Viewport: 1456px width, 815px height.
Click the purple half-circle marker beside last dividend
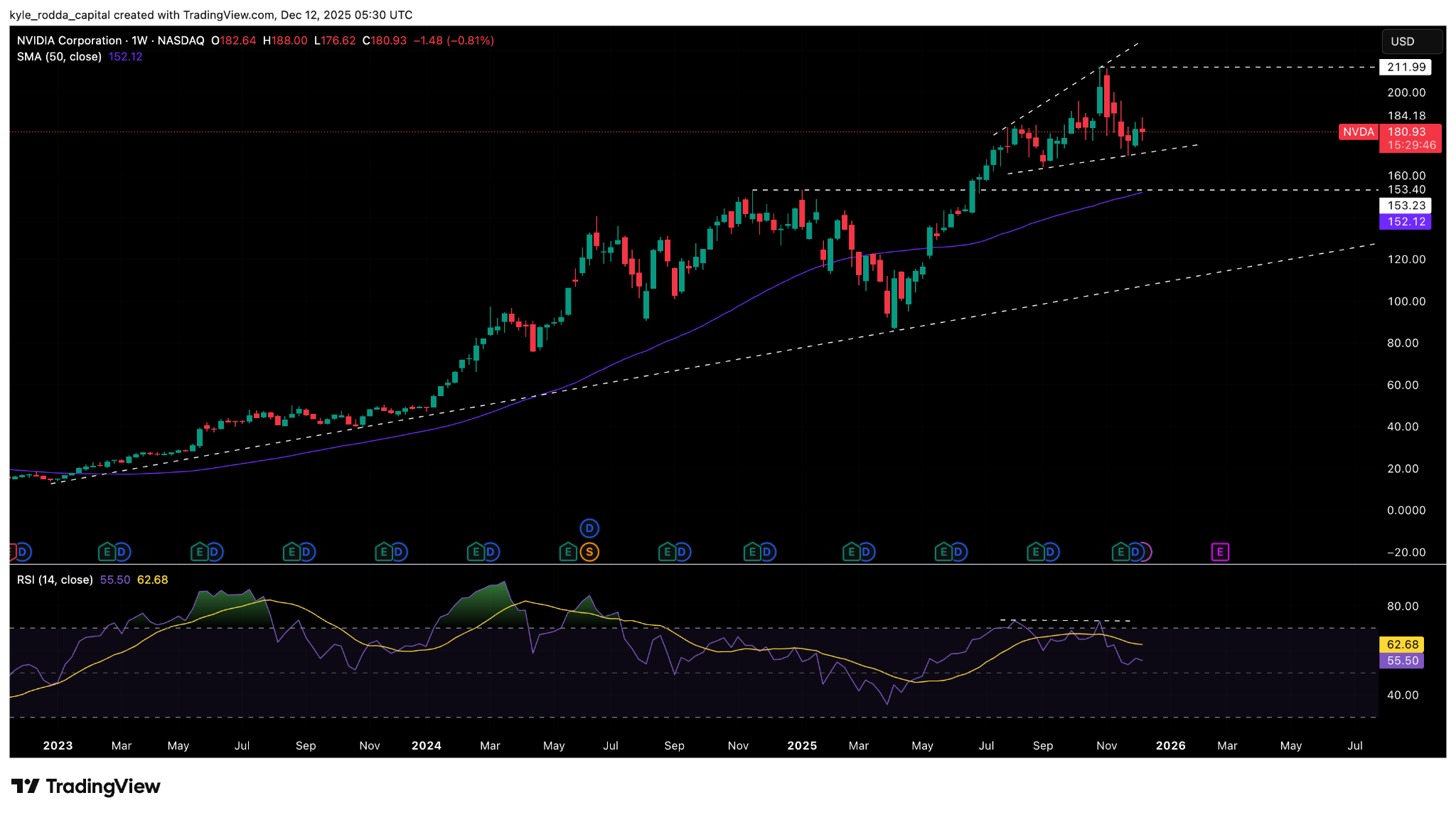(x=1147, y=552)
